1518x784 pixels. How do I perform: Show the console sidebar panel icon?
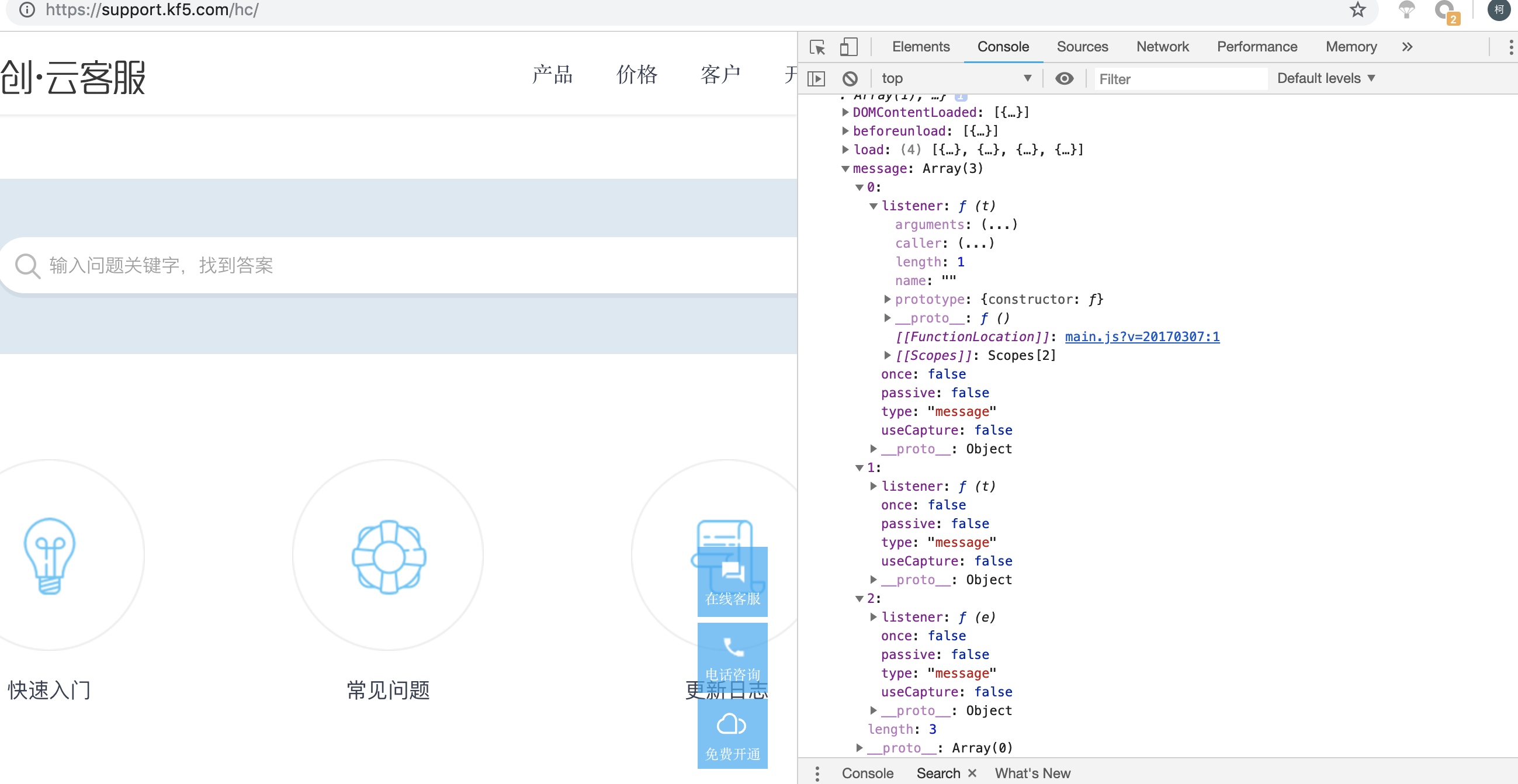(816, 78)
